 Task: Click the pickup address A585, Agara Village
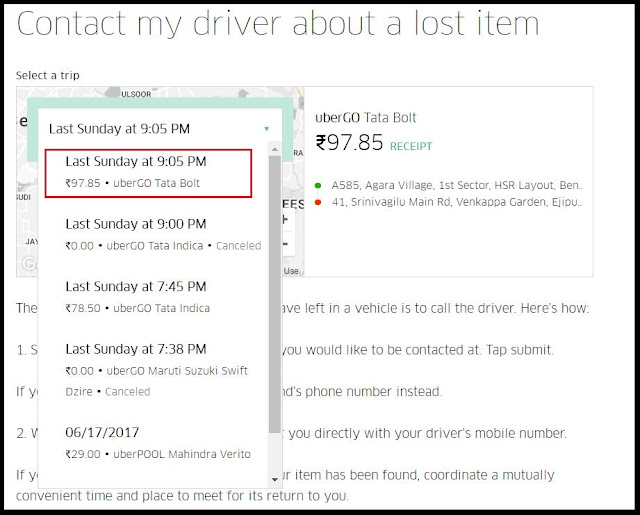pyautogui.click(x=457, y=186)
